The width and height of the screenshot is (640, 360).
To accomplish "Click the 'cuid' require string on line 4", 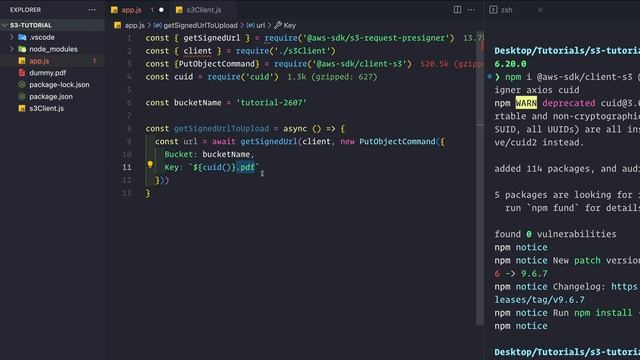I will click(260, 77).
